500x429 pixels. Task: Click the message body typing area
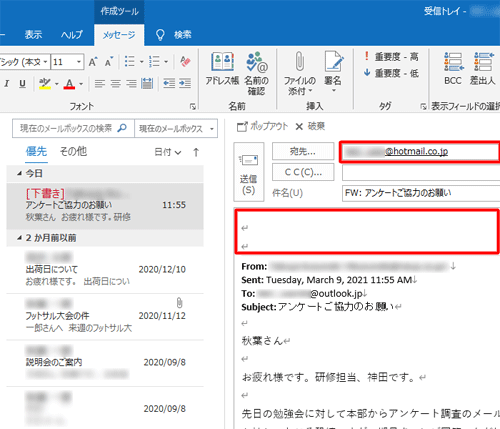tap(367, 231)
